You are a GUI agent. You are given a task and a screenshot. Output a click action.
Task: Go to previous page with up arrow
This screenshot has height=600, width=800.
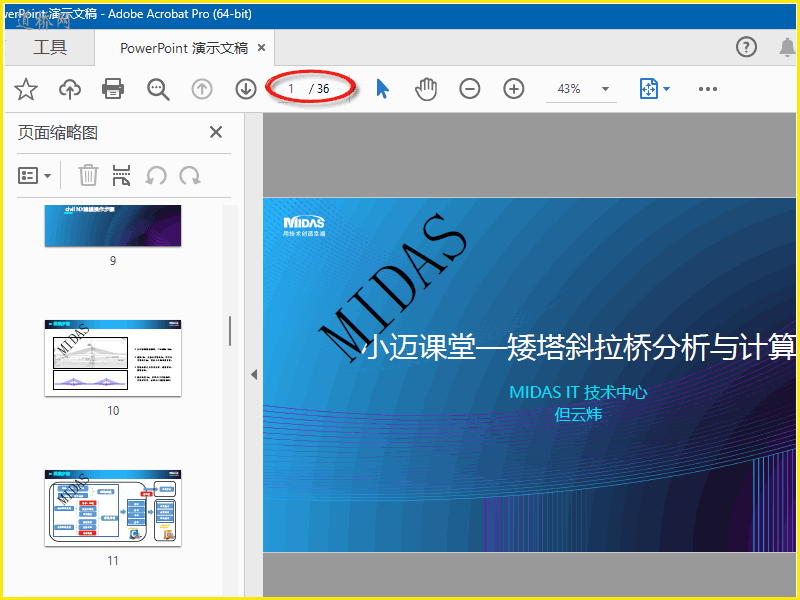pyautogui.click(x=202, y=89)
